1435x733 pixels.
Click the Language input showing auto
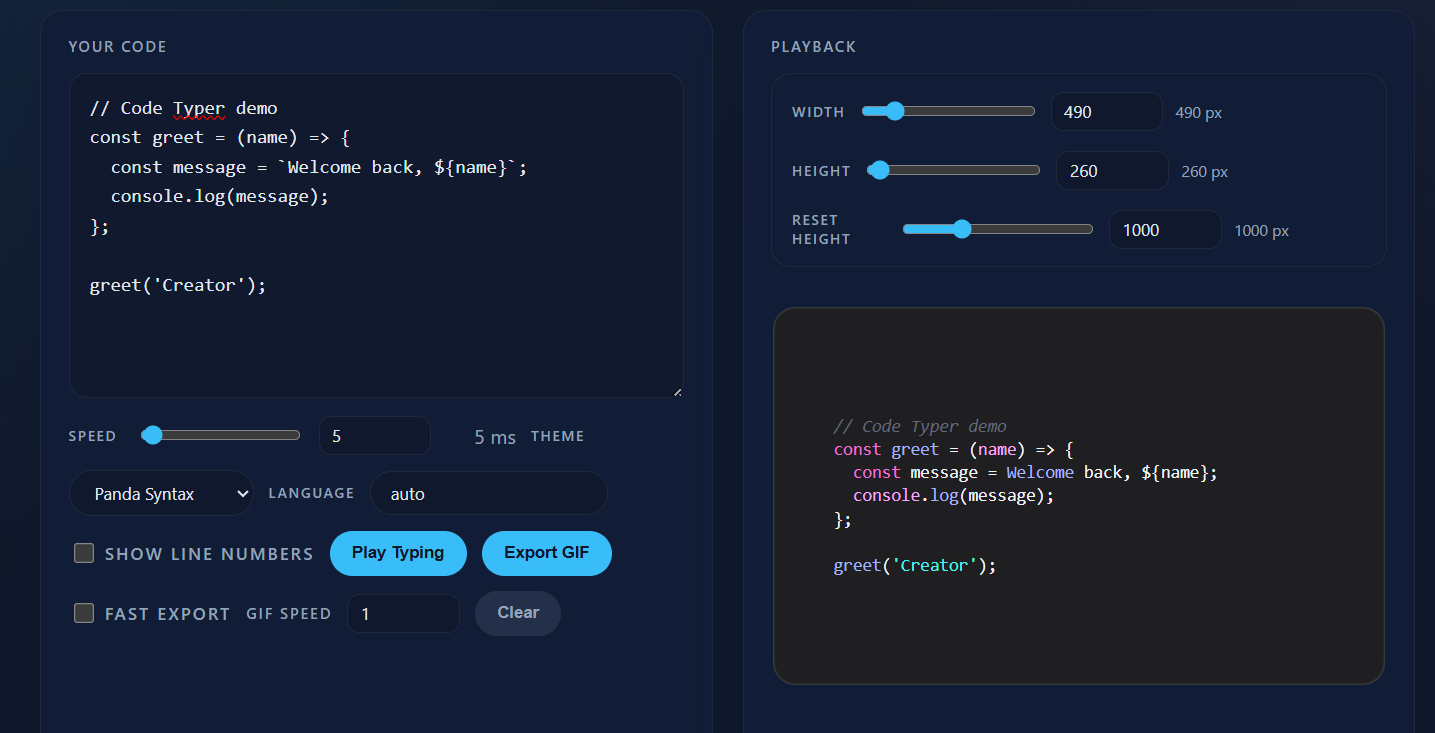click(x=488, y=494)
